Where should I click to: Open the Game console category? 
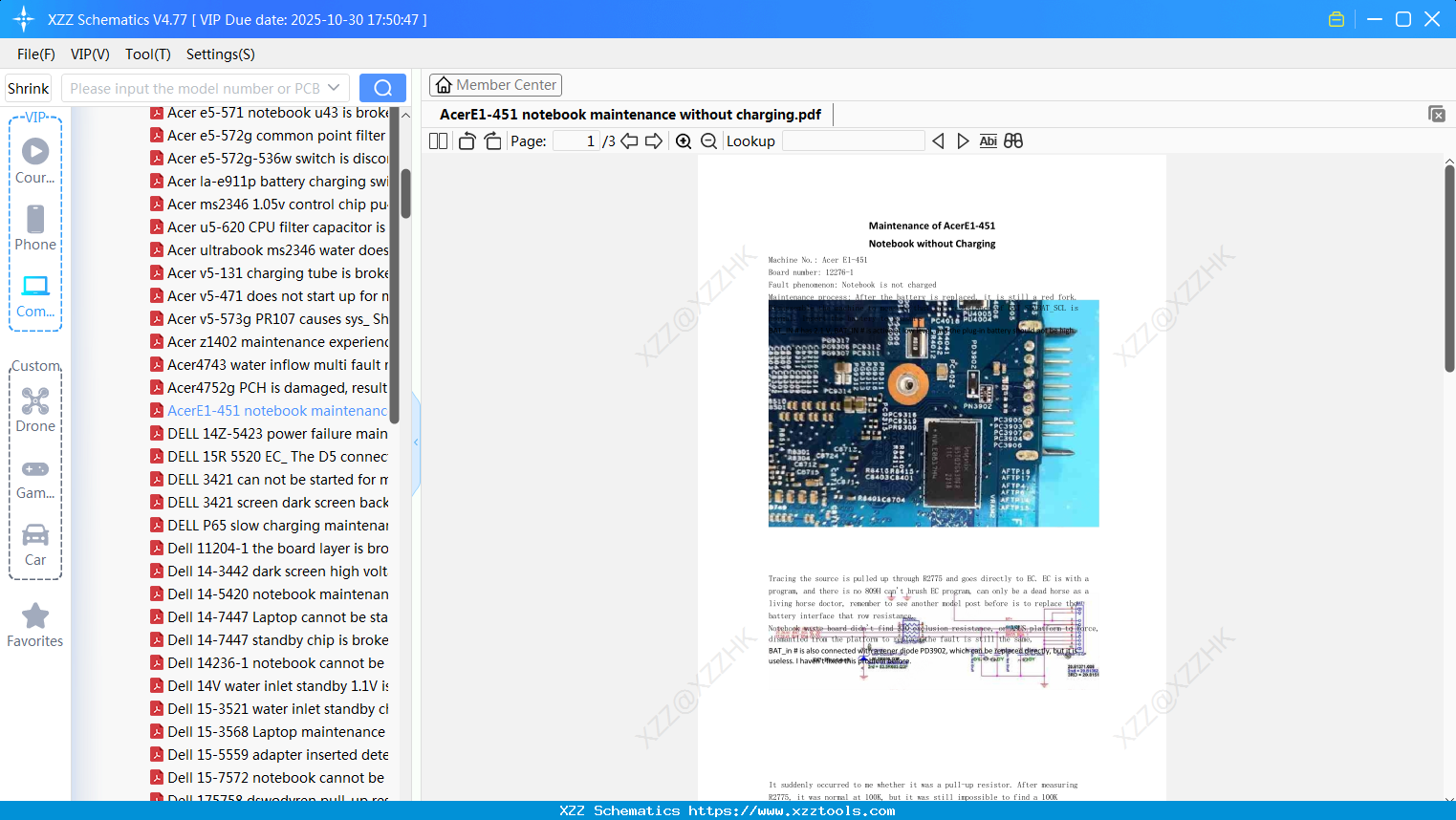35,478
